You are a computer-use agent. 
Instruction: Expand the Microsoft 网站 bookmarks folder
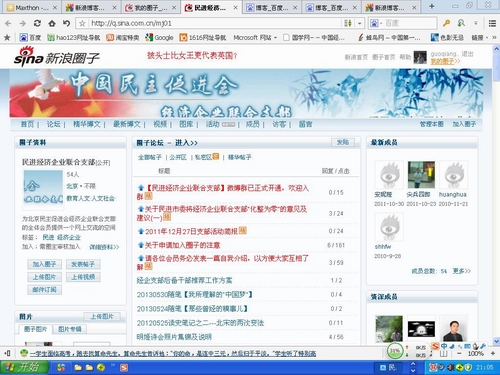pos(255,37)
